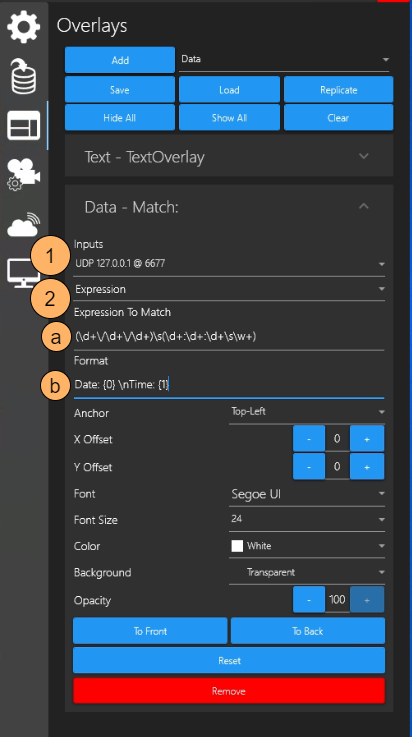Open the Anchor Top-Left dropdown
The height and width of the screenshot is (737, 412).
coord(307,412)
